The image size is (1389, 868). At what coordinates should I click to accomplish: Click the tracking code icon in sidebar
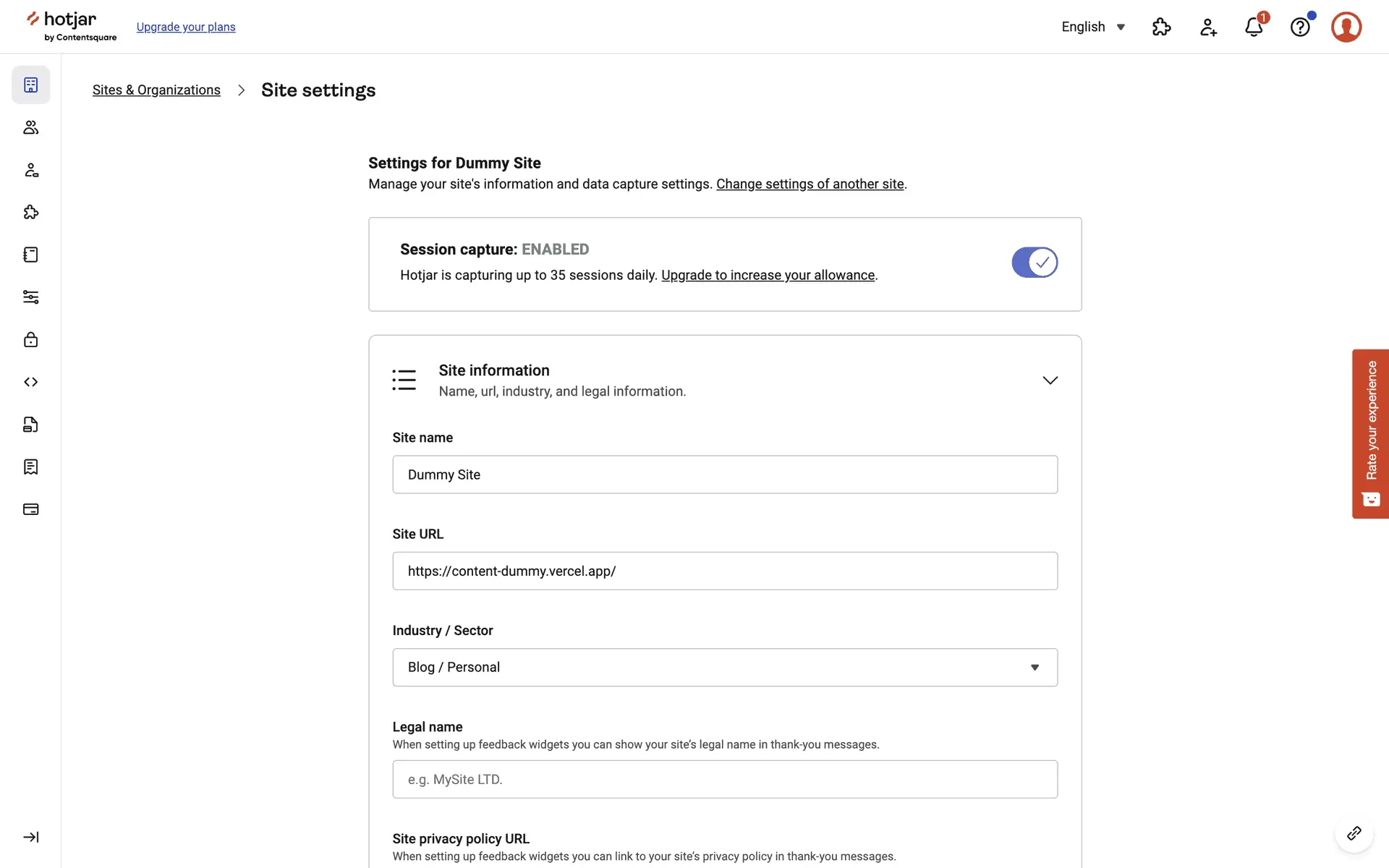(30, 382)
